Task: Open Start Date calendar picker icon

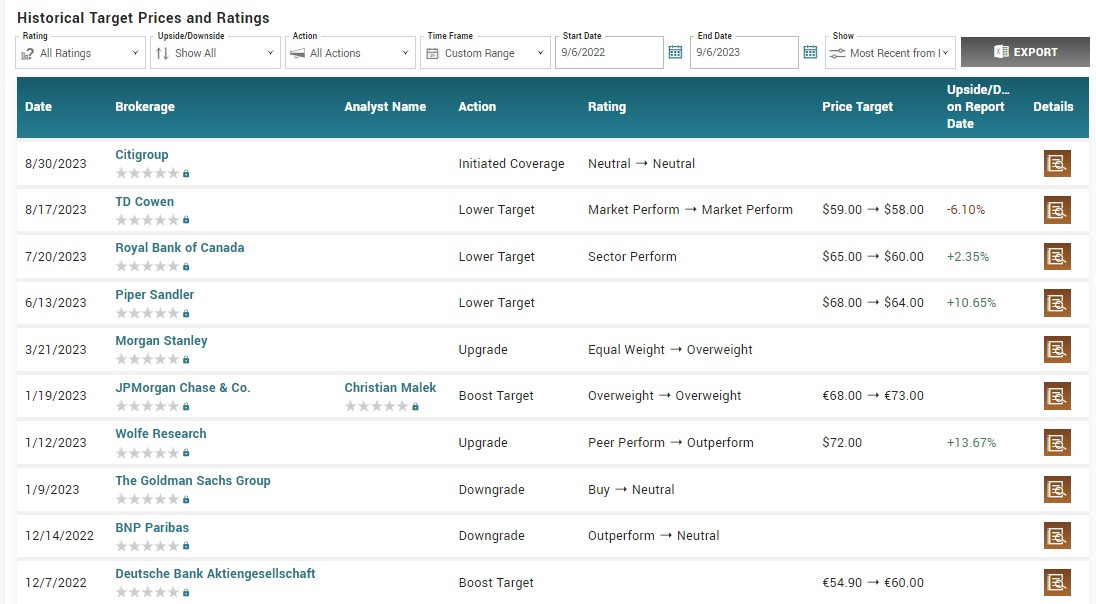Action: (675, 53)
